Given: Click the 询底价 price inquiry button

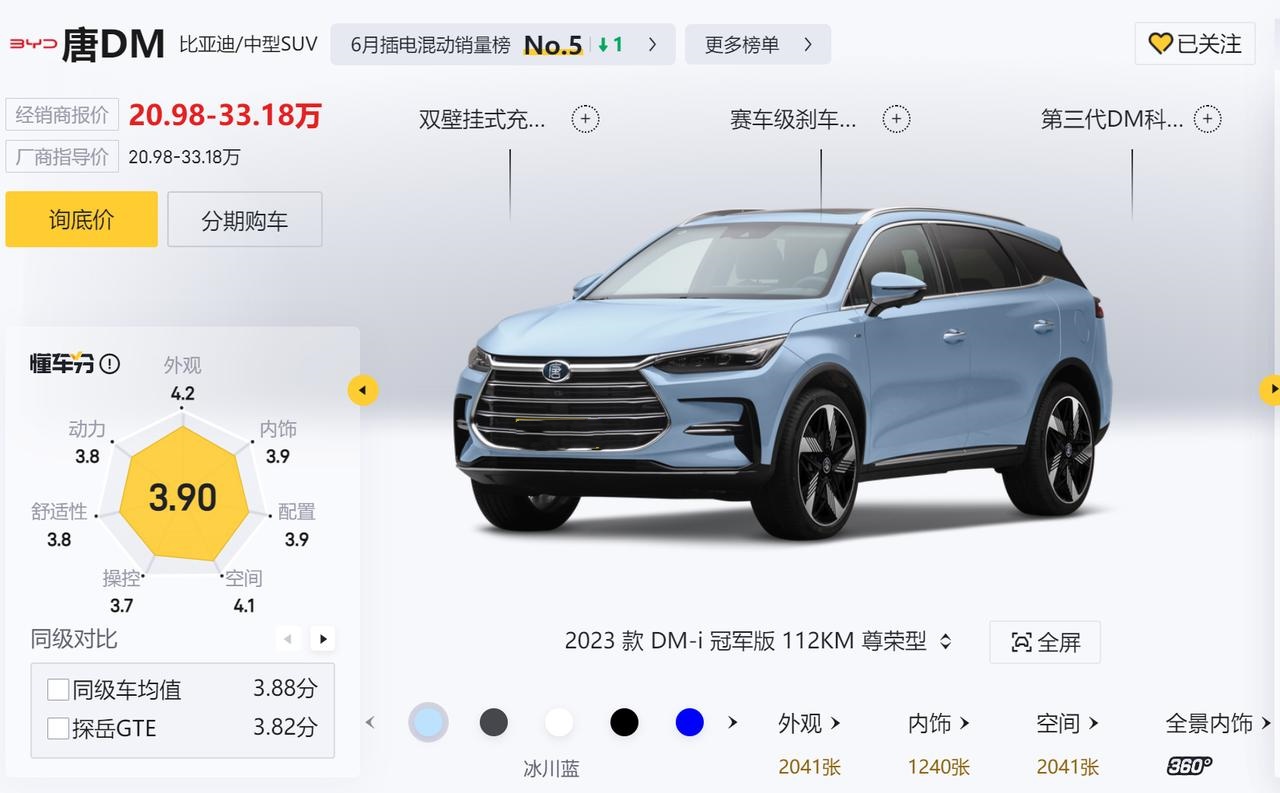Looking at the screenshot, I should click(82, 219).
